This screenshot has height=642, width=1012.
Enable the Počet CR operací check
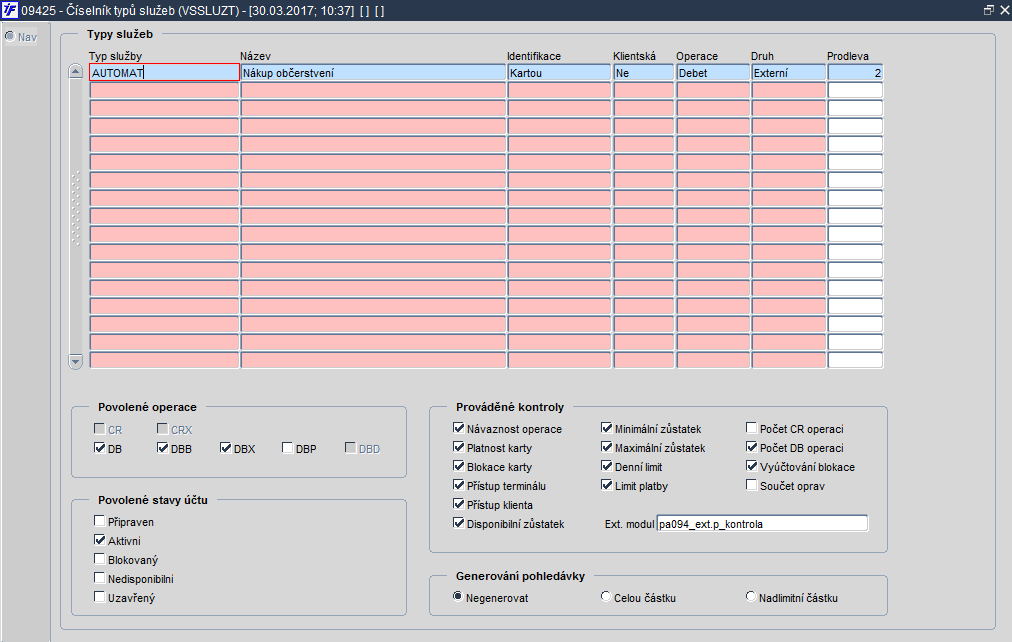pyautogui.click(x=752, y=428)
